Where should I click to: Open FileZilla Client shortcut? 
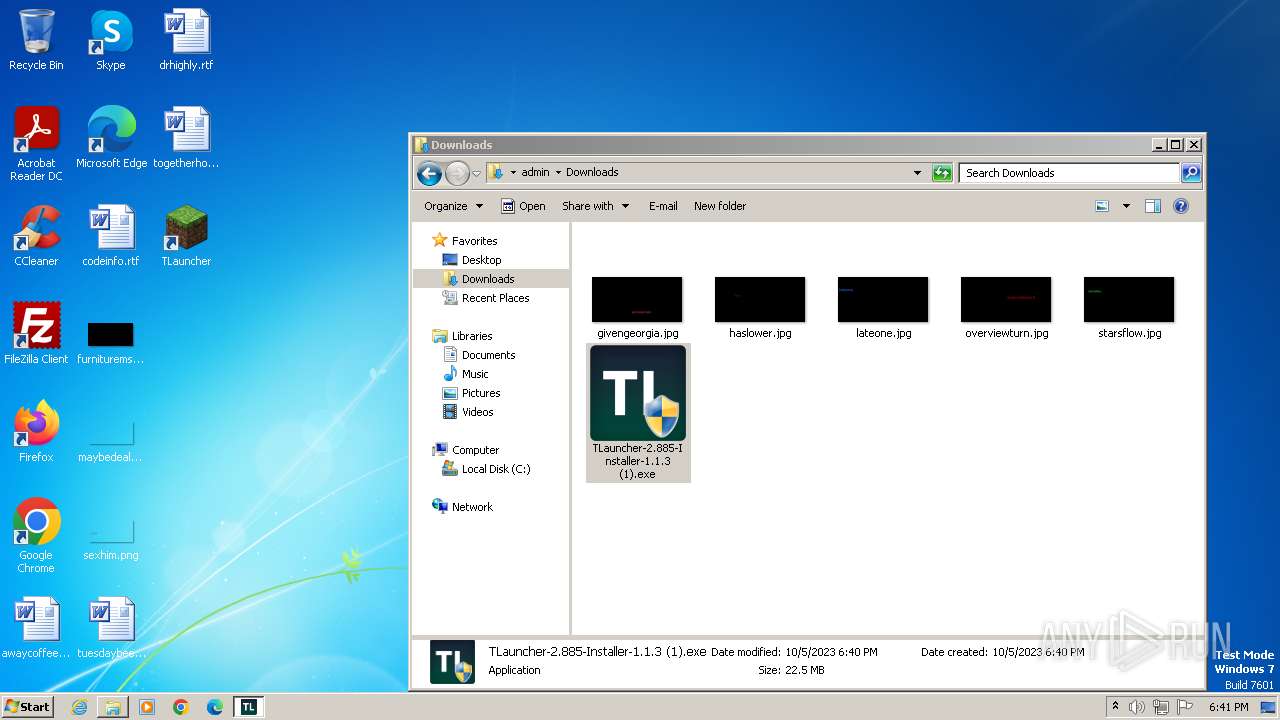[x=36, y=334]
